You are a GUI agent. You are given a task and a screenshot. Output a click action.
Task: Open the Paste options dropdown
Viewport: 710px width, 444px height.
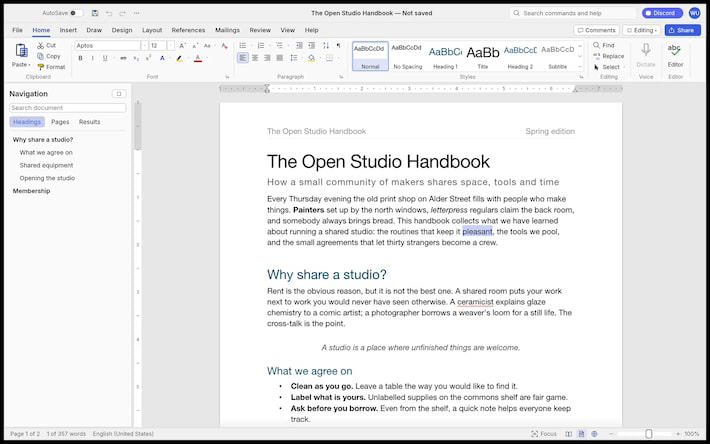tap(21, 65)
